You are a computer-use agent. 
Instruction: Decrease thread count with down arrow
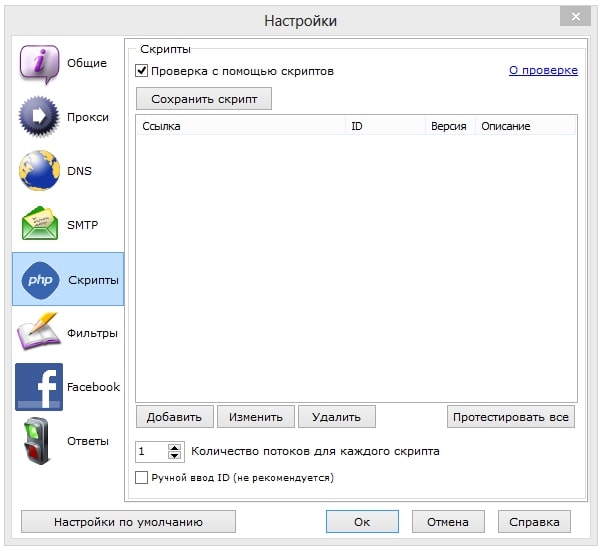point(175,456)
